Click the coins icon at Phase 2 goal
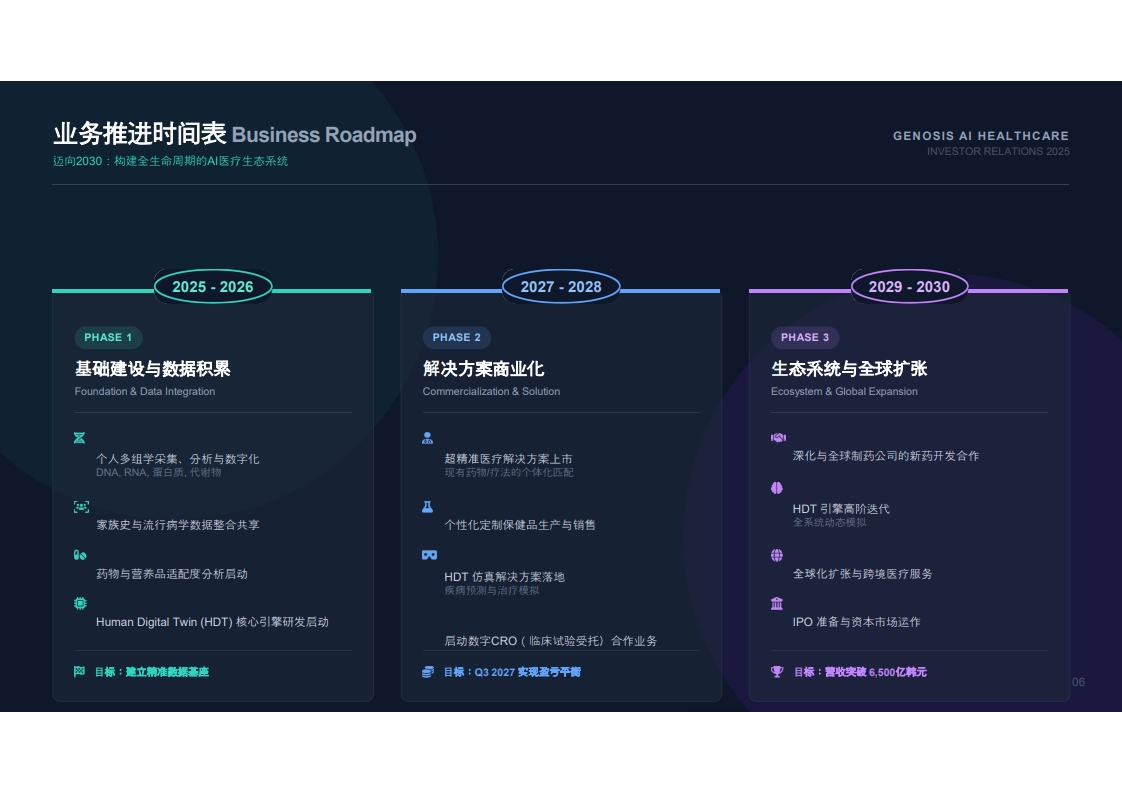The image size is (1122, 793). click(428, 672)
